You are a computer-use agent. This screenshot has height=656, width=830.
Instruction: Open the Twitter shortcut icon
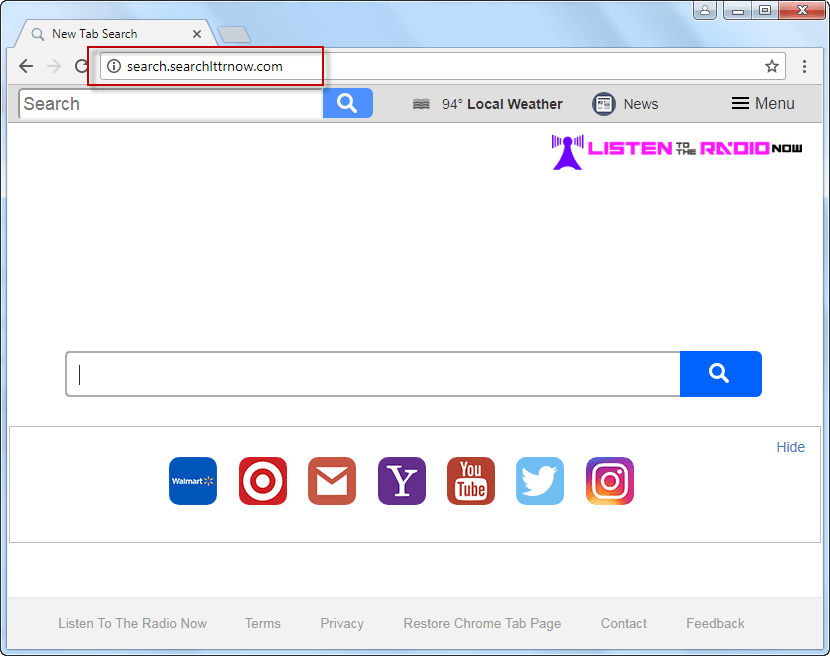click(x=540, y=481)
